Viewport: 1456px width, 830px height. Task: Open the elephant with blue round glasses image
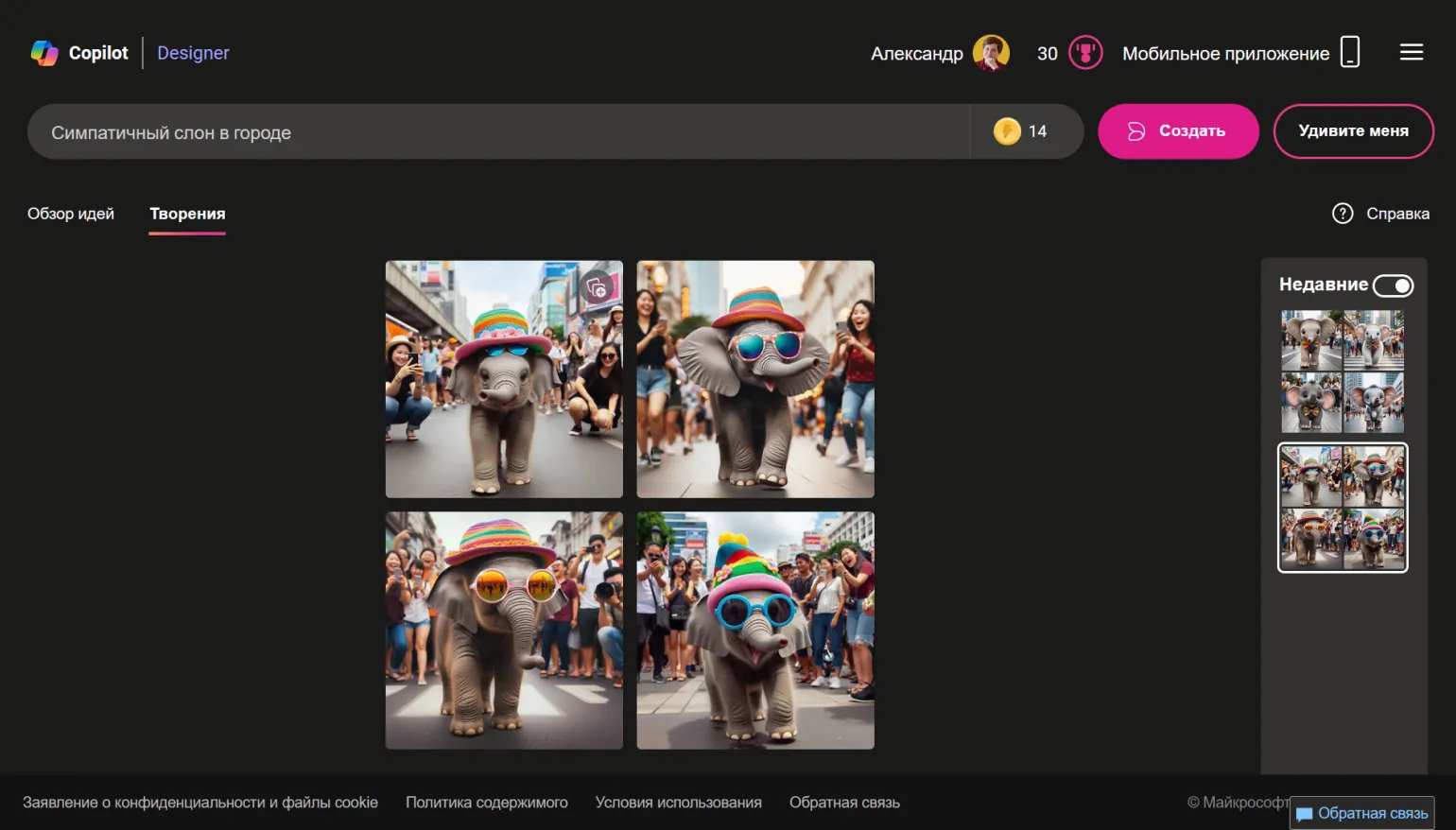pyautogui.click(x=755, y=631)
